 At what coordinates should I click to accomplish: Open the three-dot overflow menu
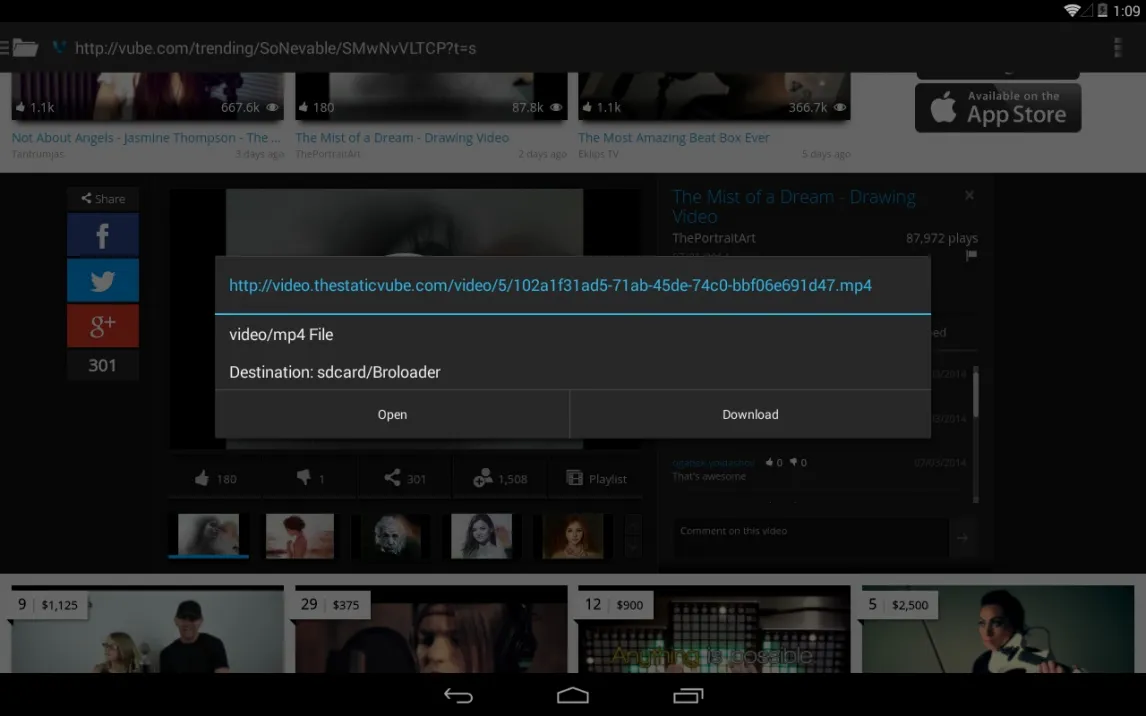1117,48
